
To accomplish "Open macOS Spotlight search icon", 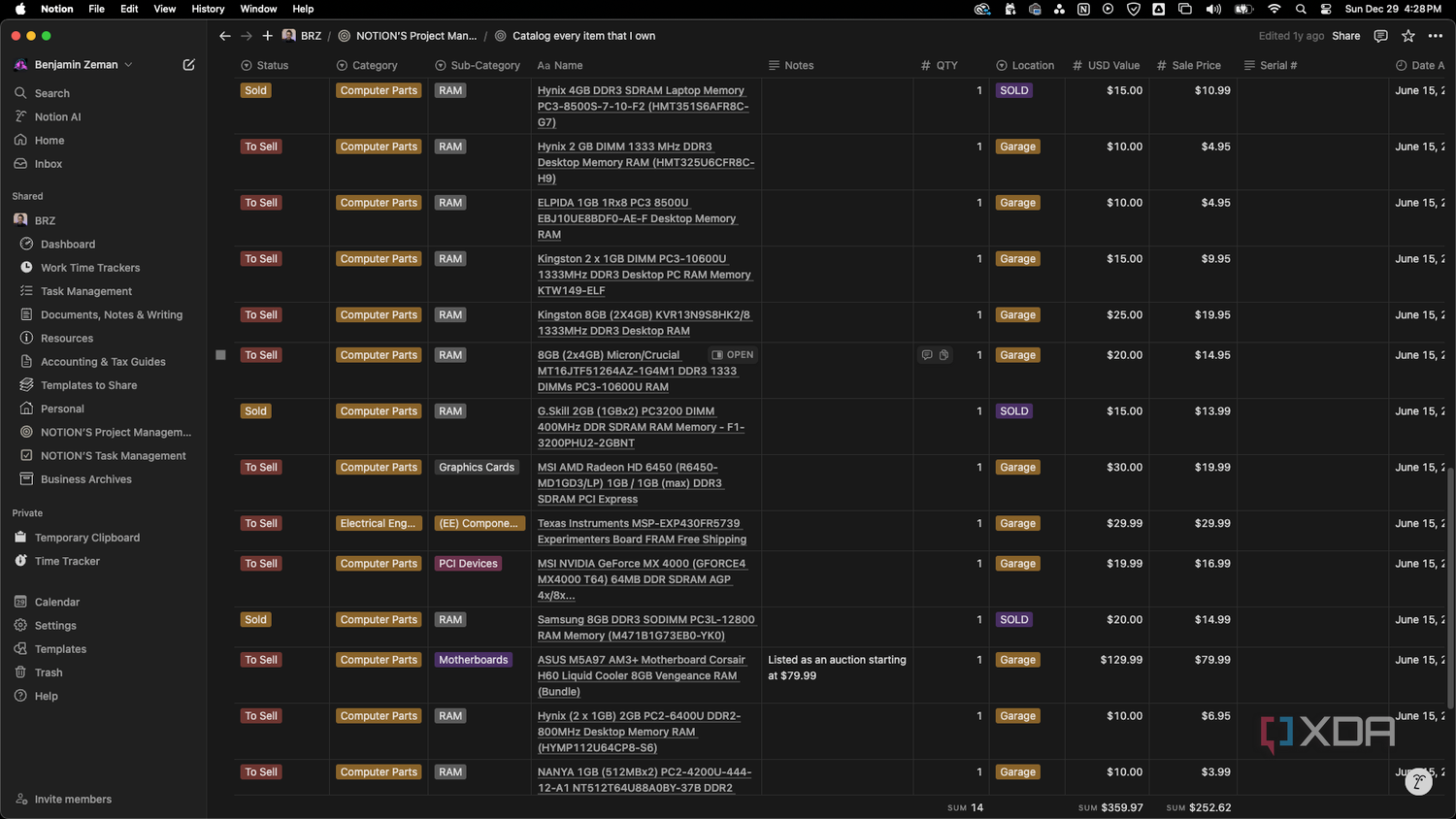I will 1301,9.
